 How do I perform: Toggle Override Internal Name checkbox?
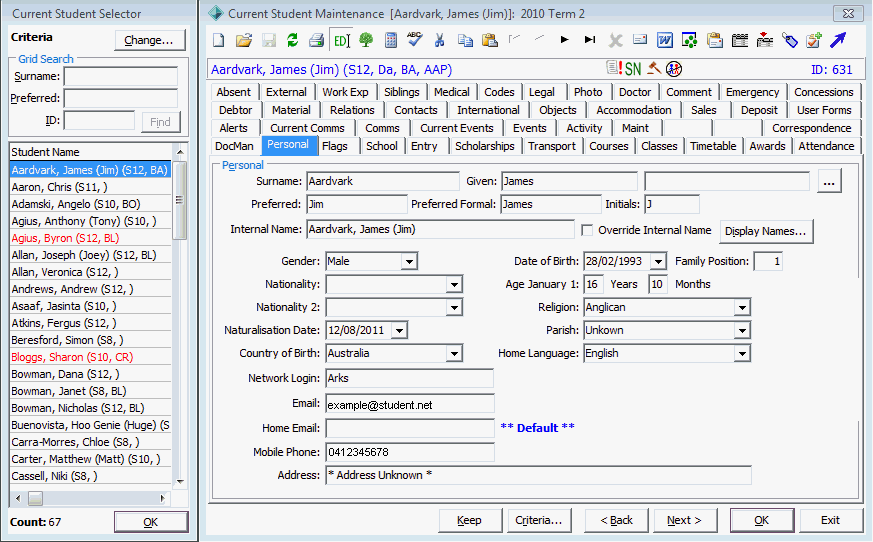[587, 230]
